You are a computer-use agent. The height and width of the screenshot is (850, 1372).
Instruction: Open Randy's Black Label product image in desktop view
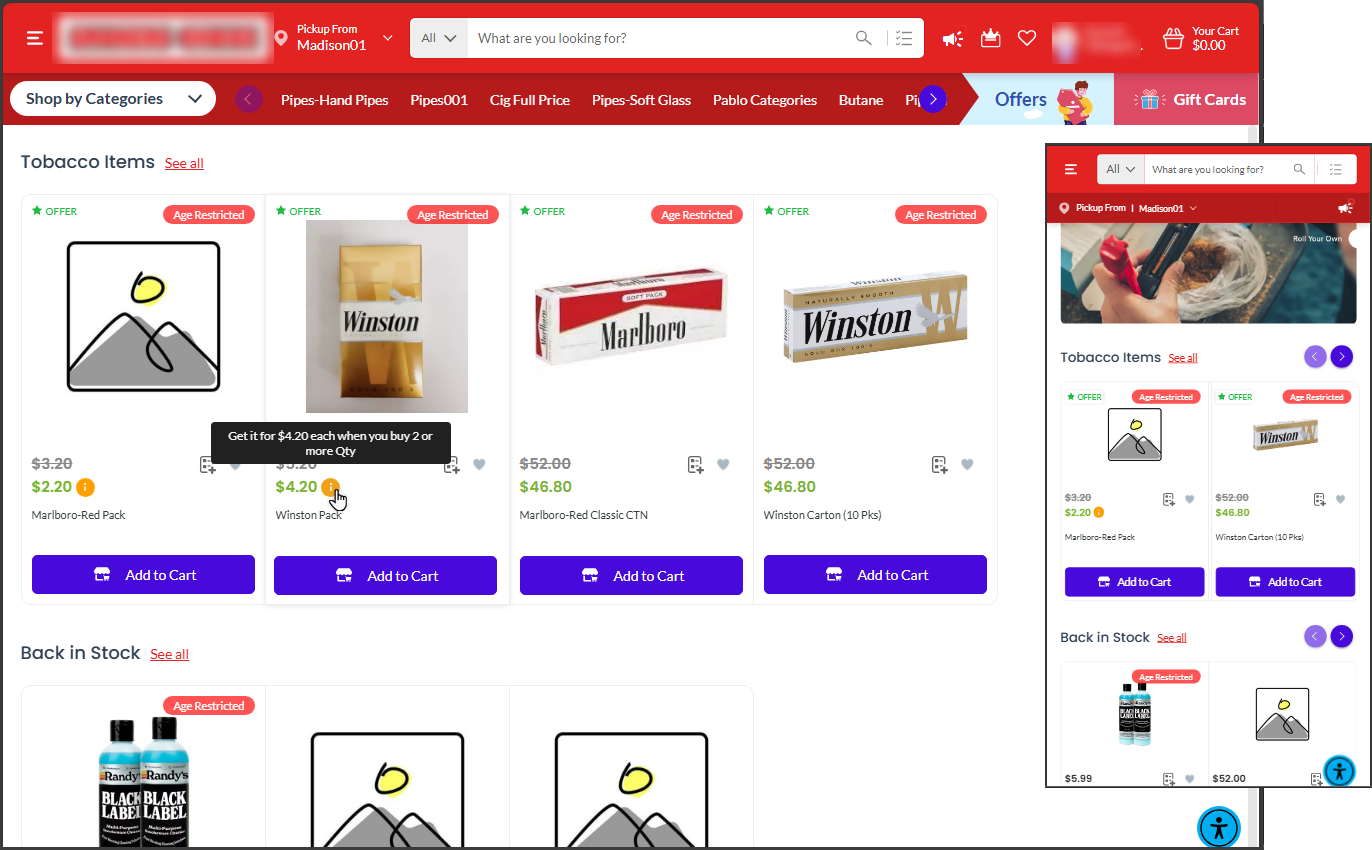pos(143,782)
